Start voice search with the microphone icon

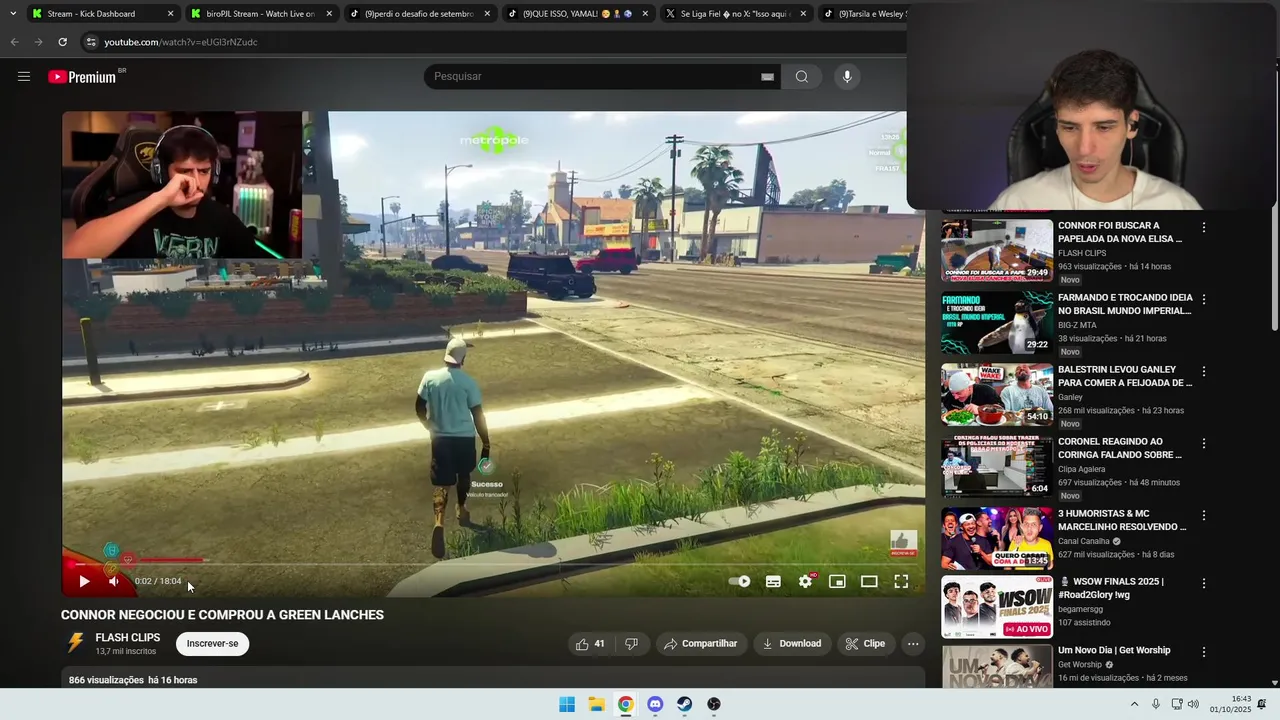847,77
